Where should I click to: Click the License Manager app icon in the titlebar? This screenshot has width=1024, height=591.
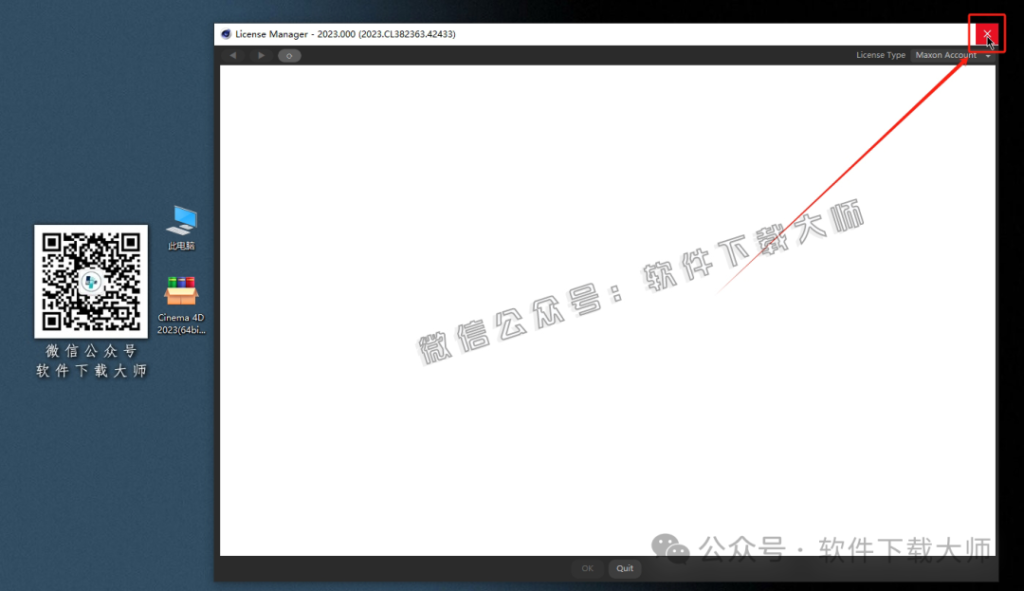pyautogui.click(x=224, y=33)
